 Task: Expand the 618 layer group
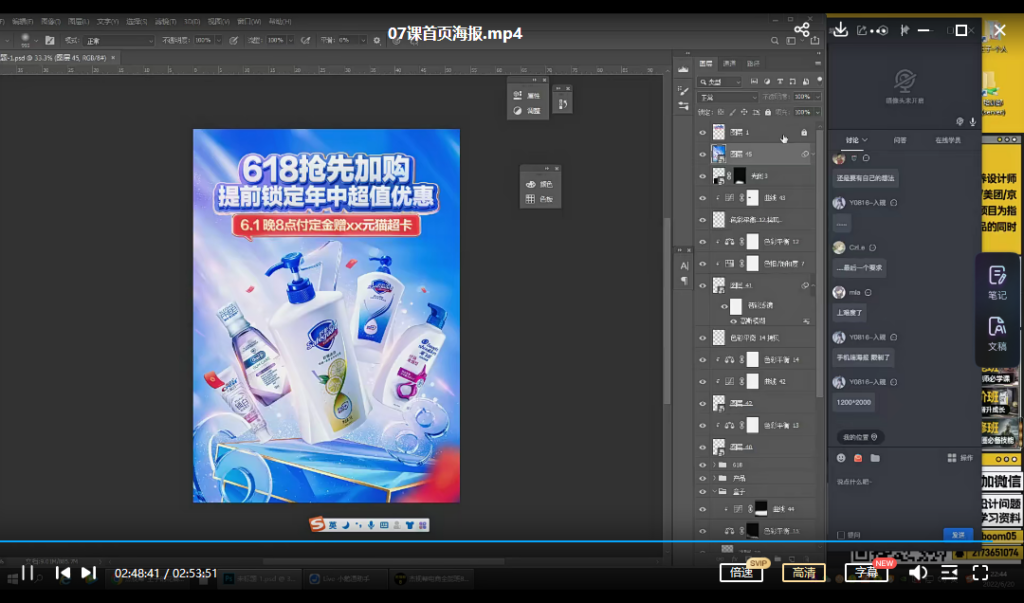tap(714, 465)
